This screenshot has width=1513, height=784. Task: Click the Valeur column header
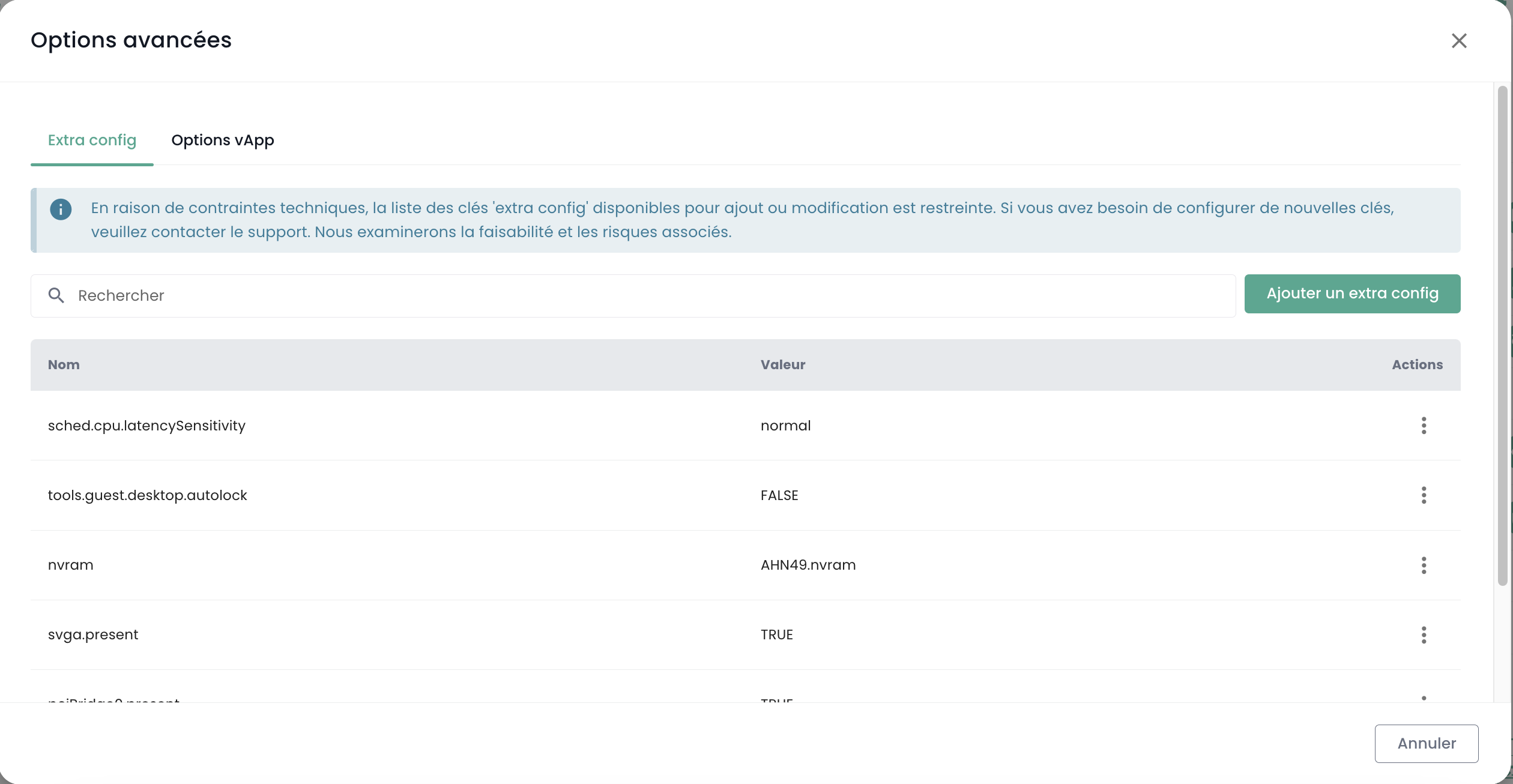click(782, 365)
